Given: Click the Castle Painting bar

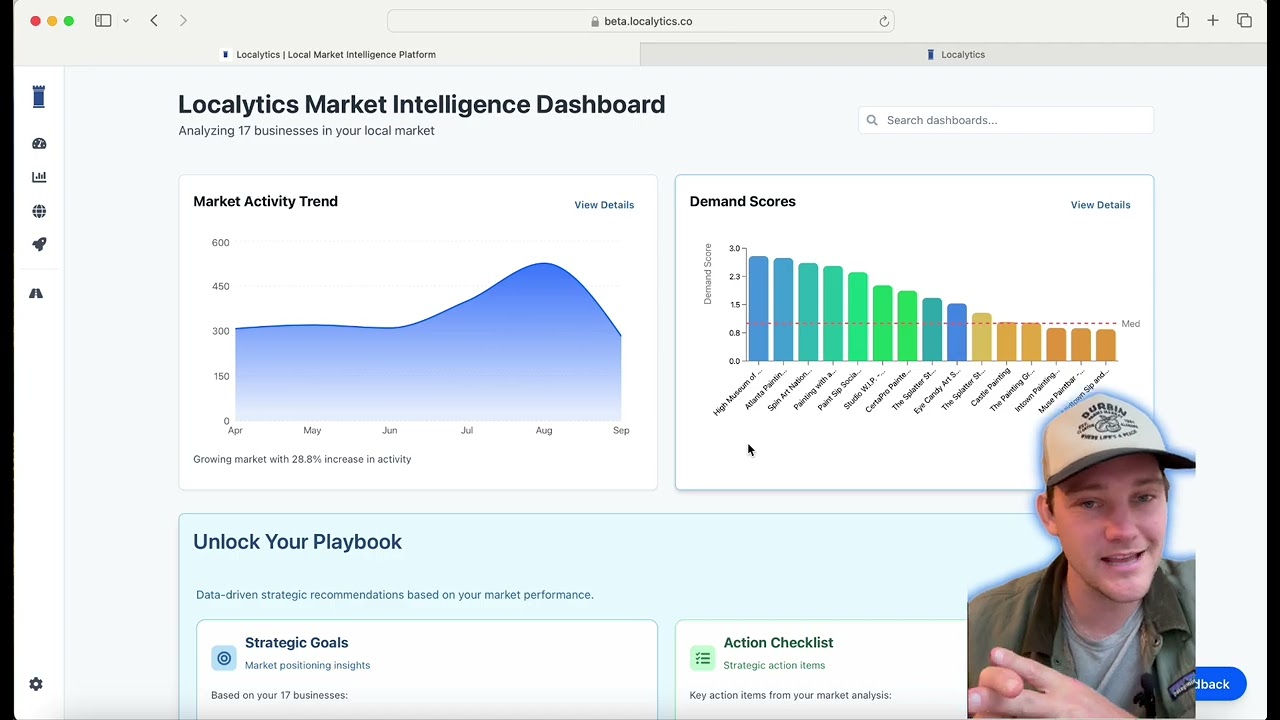Looking at the screenshot, I should (1006, 342).
